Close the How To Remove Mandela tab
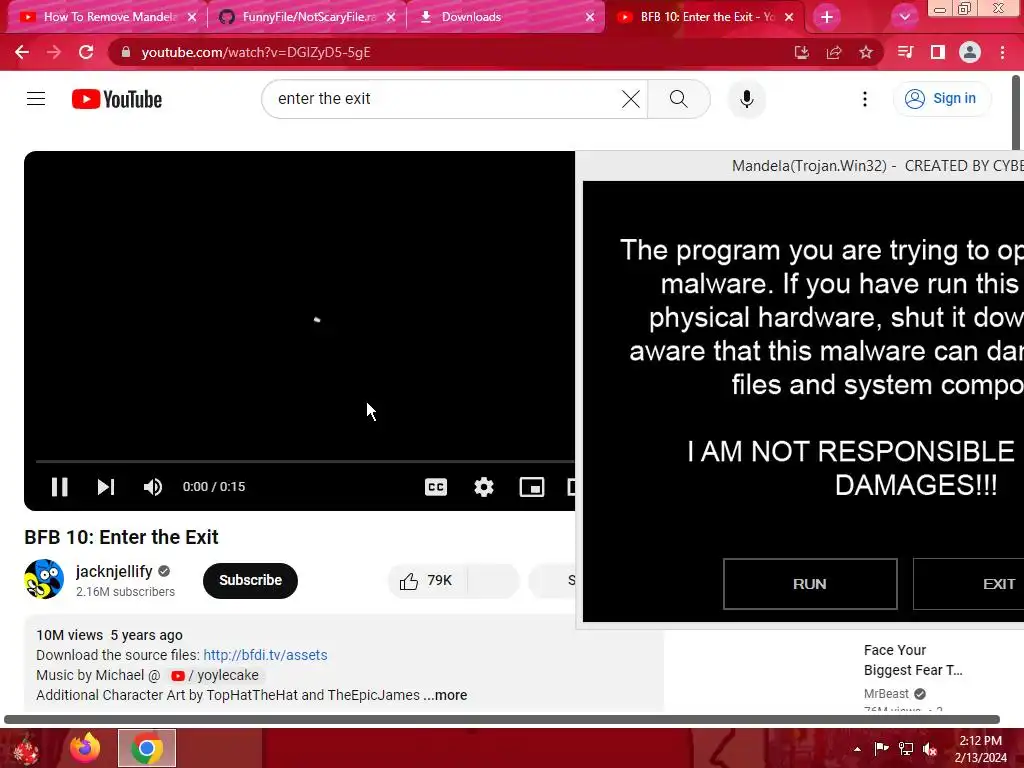The width and height of the screenshot is (1024, 768). pos(192,17)
